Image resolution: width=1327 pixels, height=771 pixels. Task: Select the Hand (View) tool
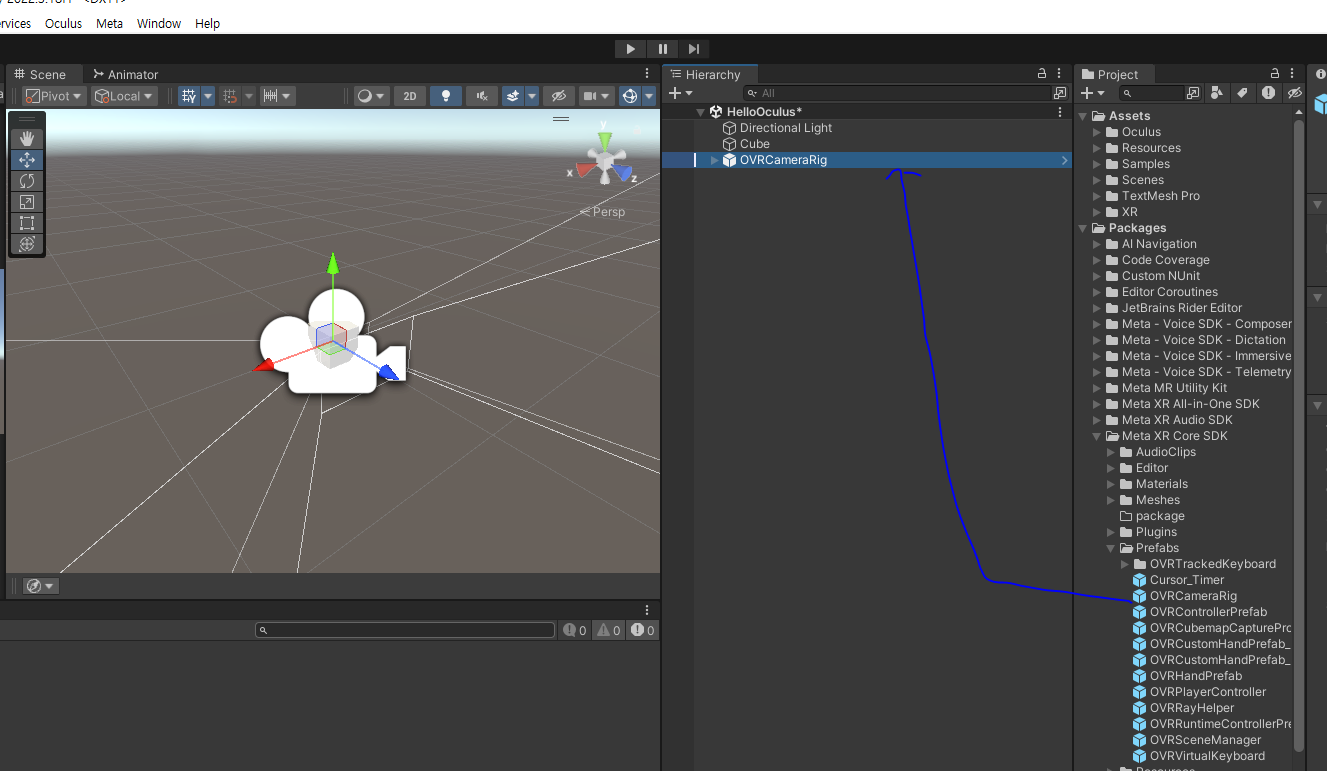click(x=27, y=138)
